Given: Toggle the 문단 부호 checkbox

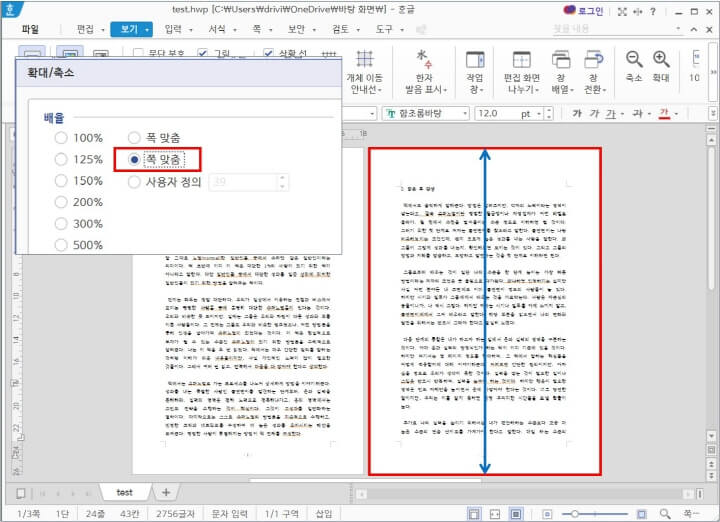Looking at the screenshot, I should (138, 53).
